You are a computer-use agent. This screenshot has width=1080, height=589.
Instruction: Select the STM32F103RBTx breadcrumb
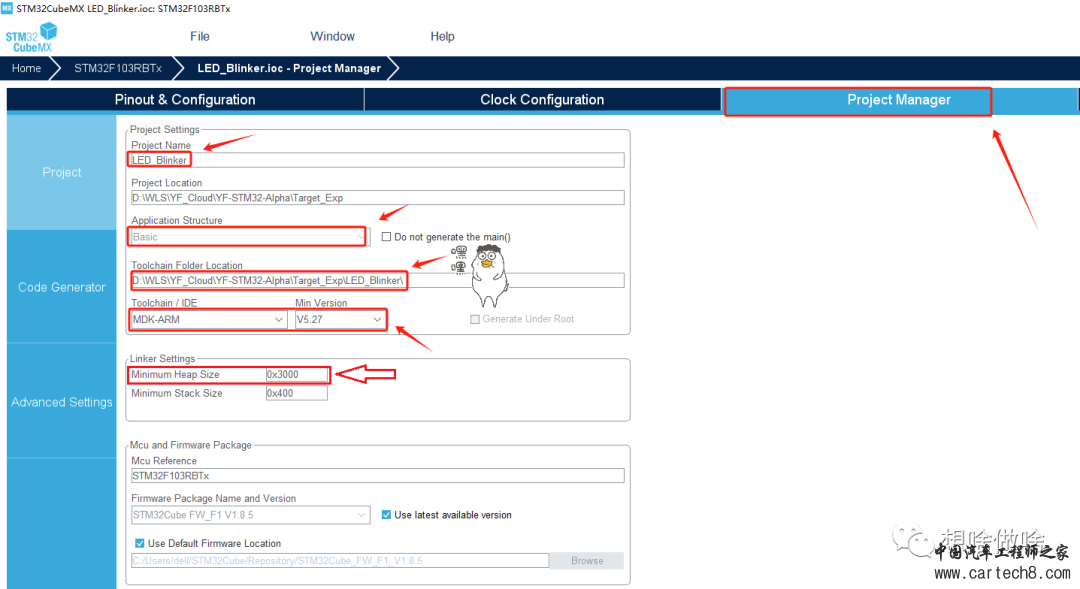pos(118,68)
